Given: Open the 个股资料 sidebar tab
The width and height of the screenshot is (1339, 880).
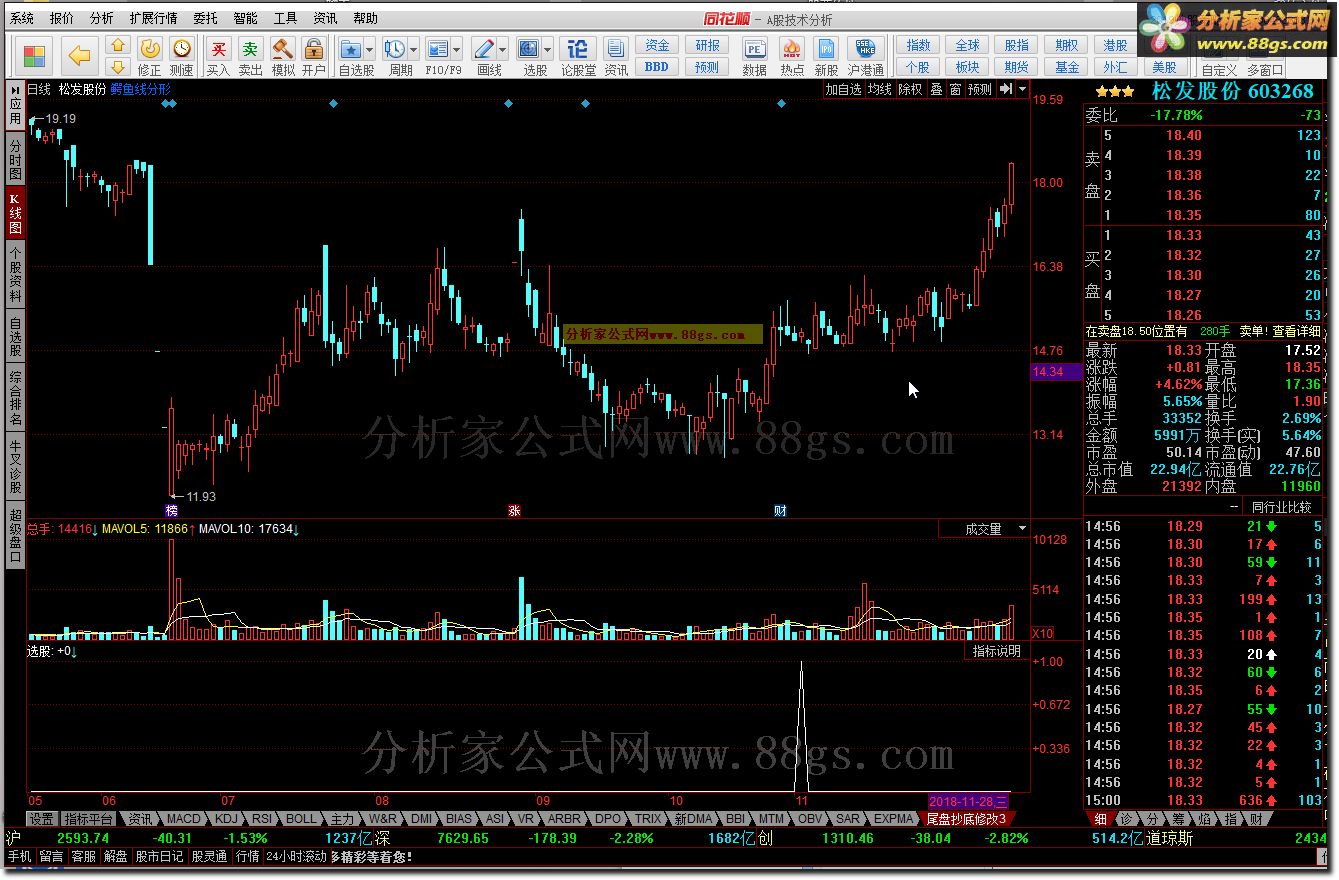Looking at the screenshot, I should pyautogui.click(x=15, y=275).
